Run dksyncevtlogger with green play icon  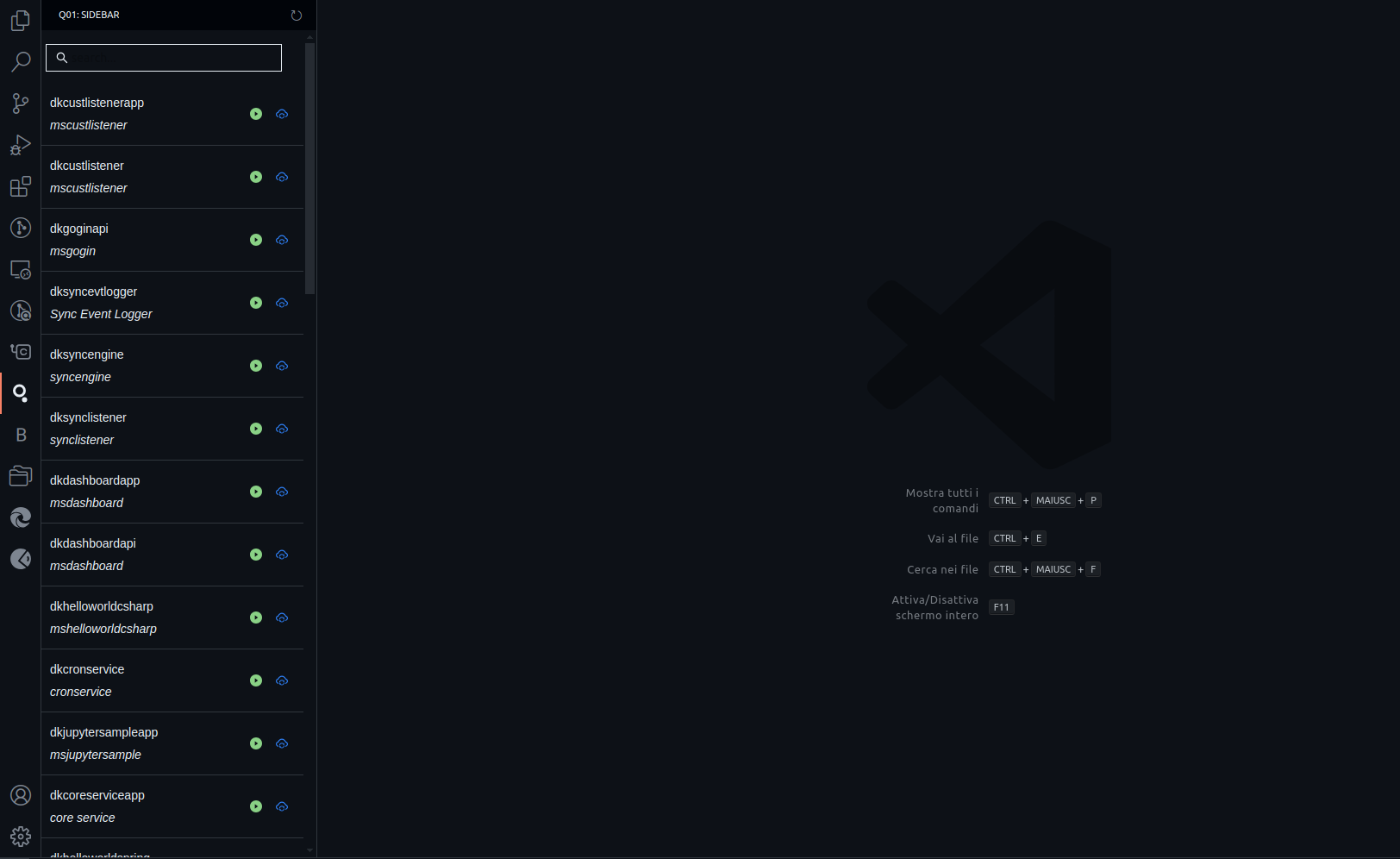pos(256,303)
